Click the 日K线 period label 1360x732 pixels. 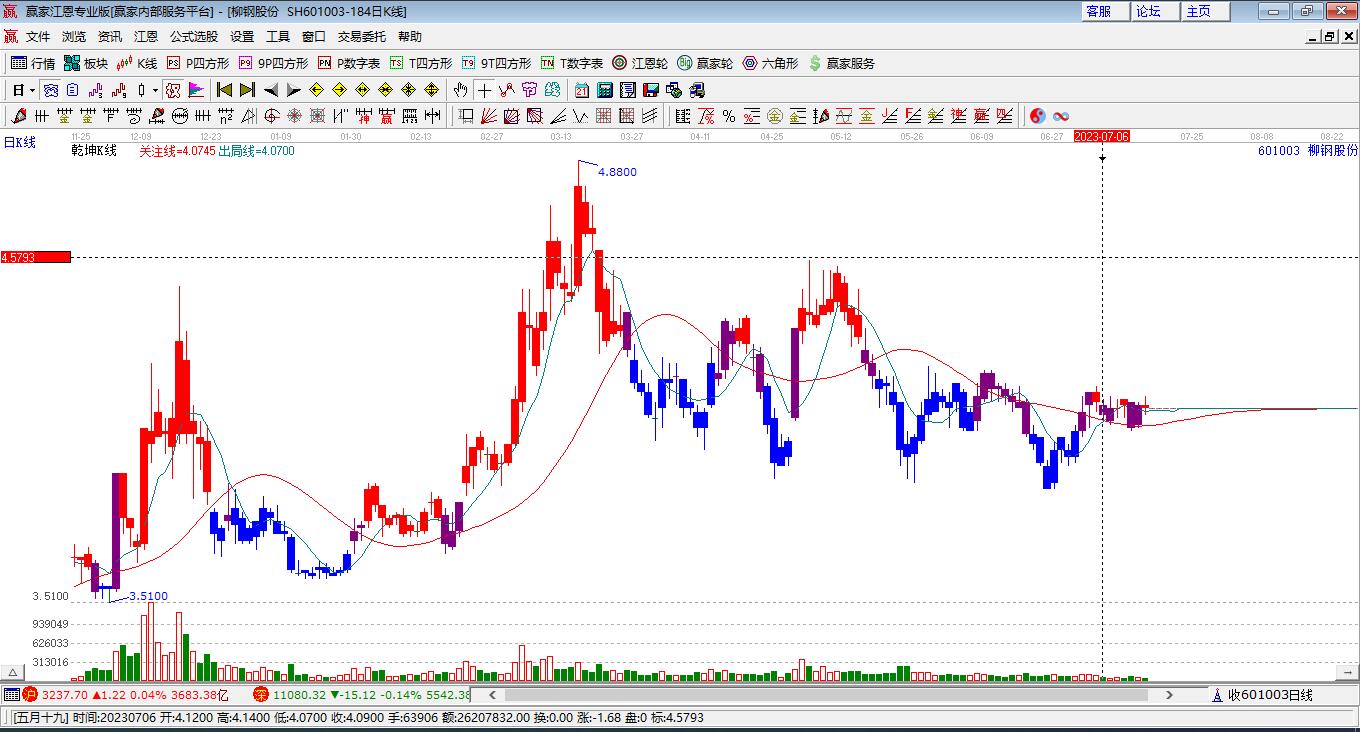[x=19, y=143]
